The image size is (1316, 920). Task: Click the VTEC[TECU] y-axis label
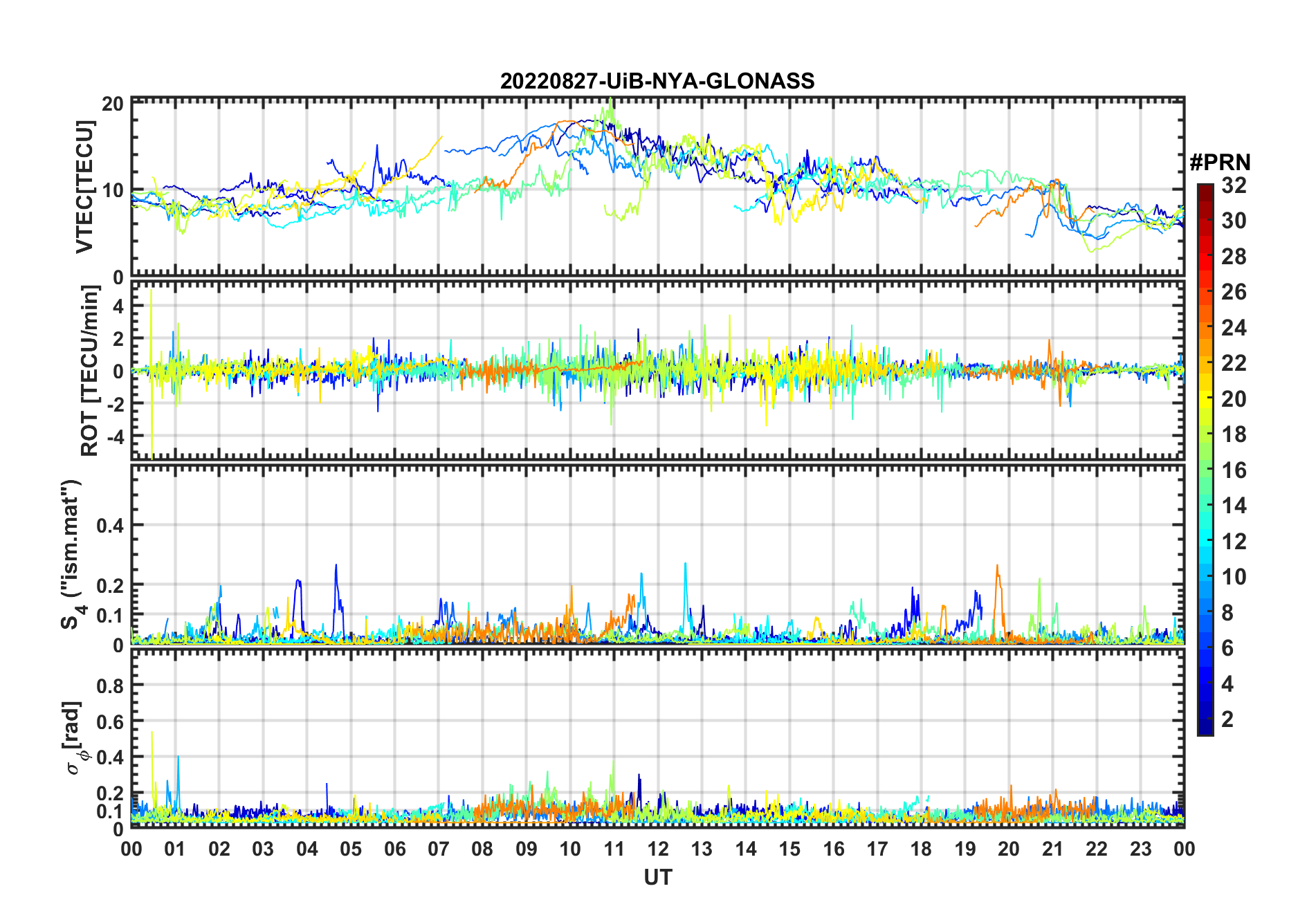pyautogui.click(x=84, y=187)
